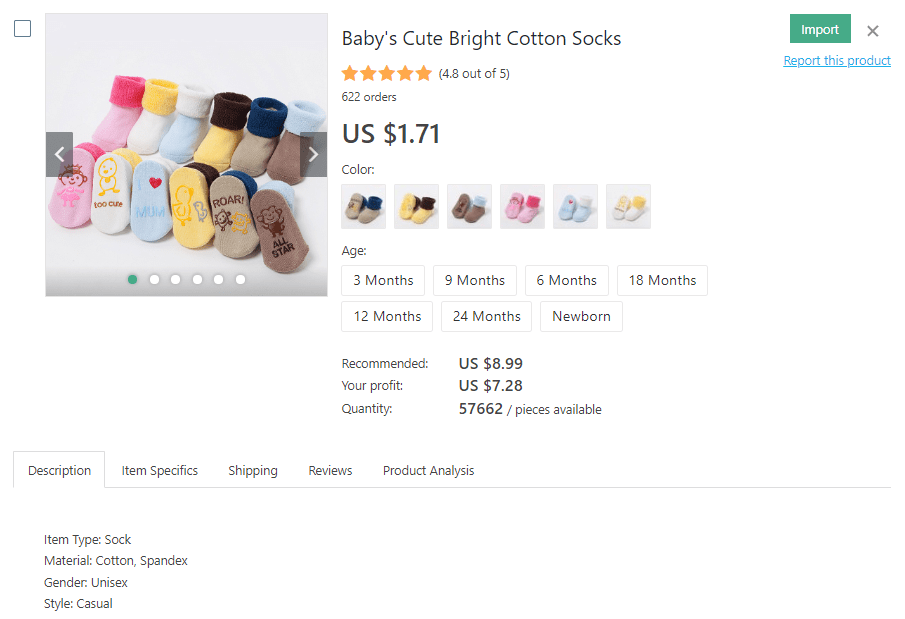View the Product Analysis tab
905x619 pixels.
[x=428, y=471]
